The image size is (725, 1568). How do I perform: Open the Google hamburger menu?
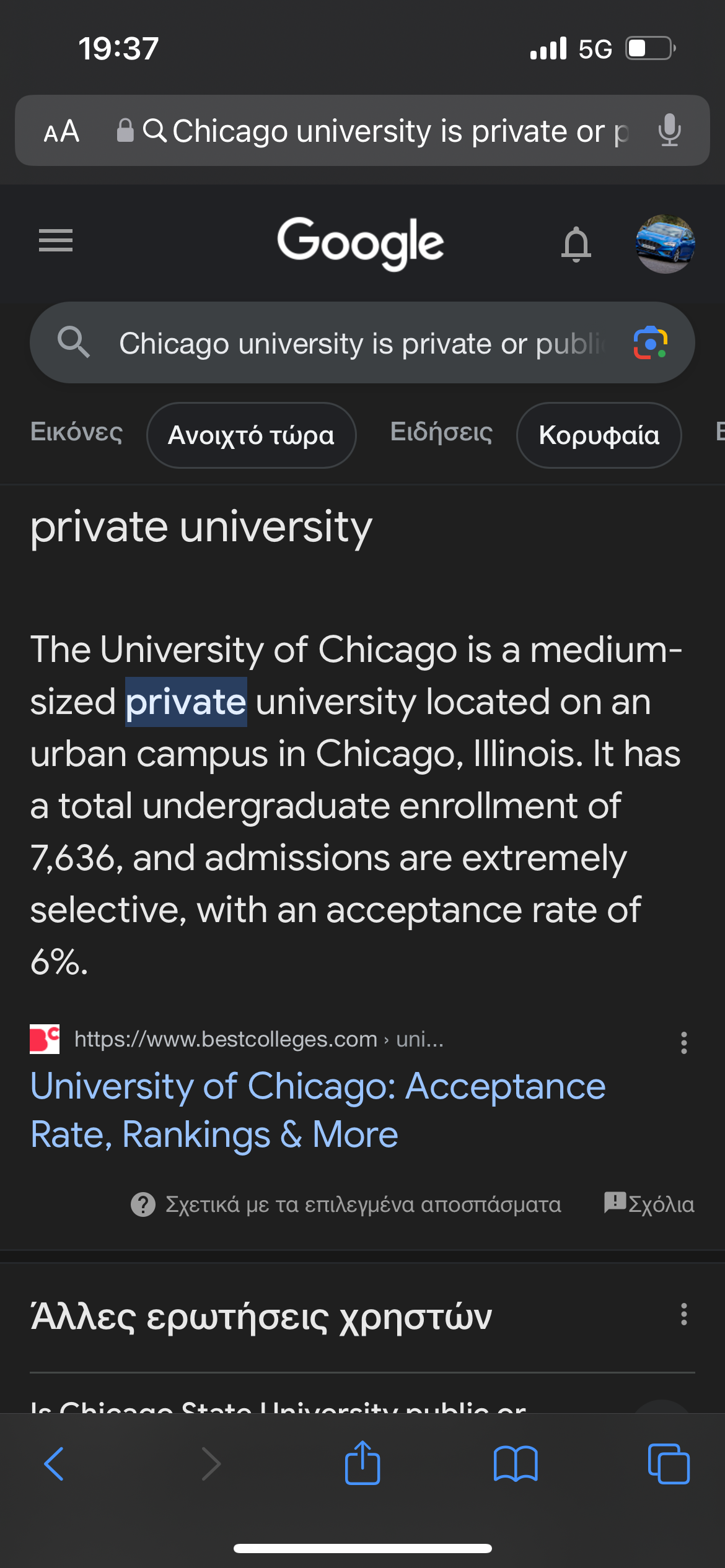coord(56,240)
